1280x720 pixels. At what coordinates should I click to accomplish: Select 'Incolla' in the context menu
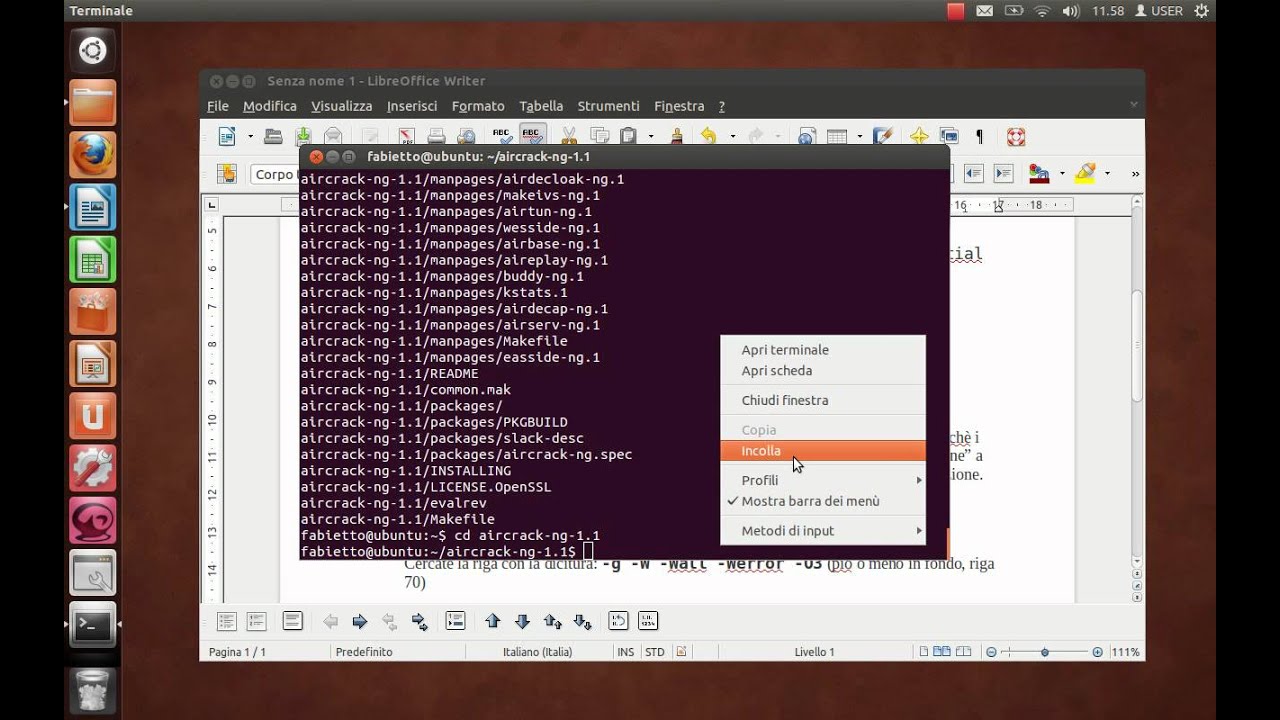click(x=822, y=451)
